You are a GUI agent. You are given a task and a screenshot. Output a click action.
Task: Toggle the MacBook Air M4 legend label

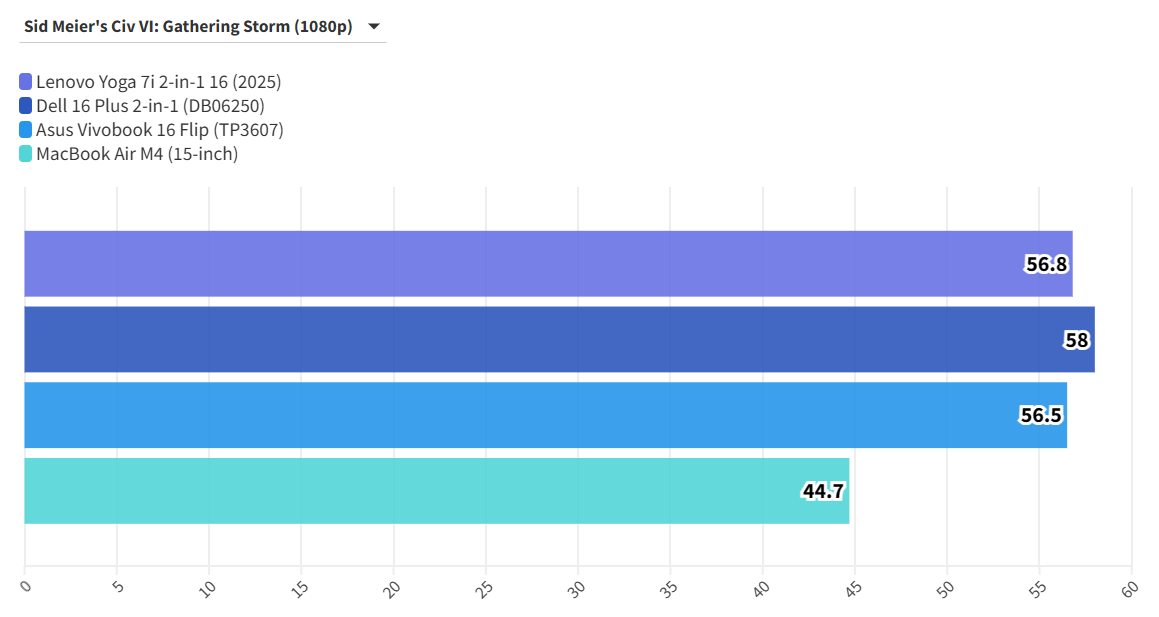point(137,154)
